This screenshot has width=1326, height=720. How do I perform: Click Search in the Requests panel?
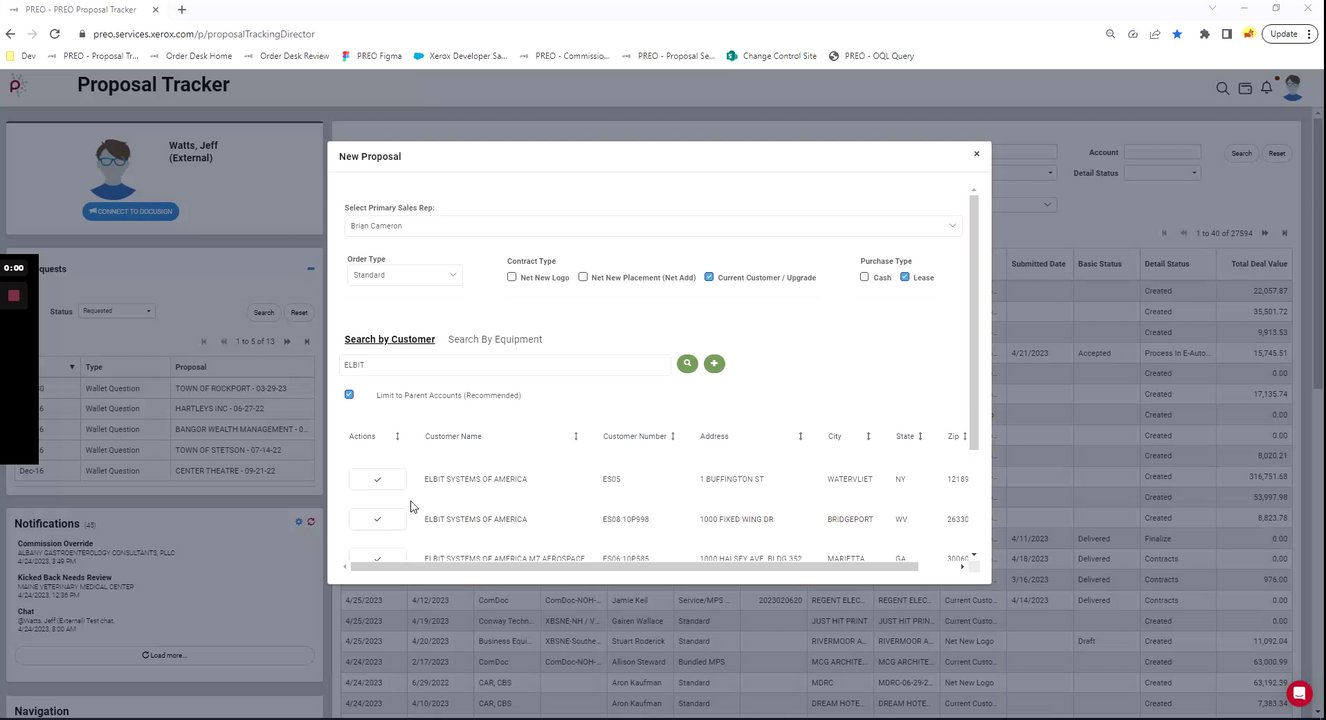point(264,312)
